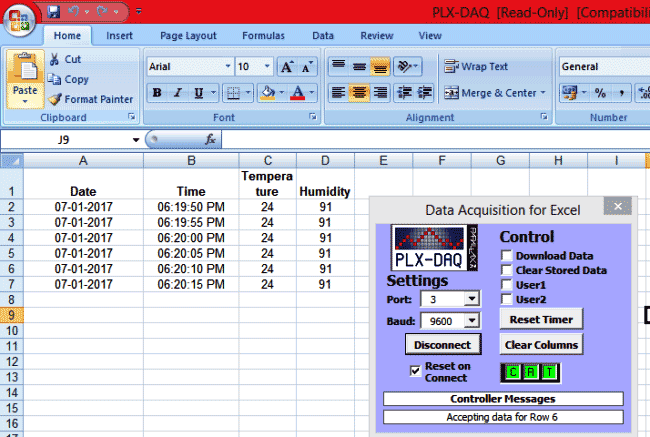
Task: Click the Office button logo
Action: [19, 19]
